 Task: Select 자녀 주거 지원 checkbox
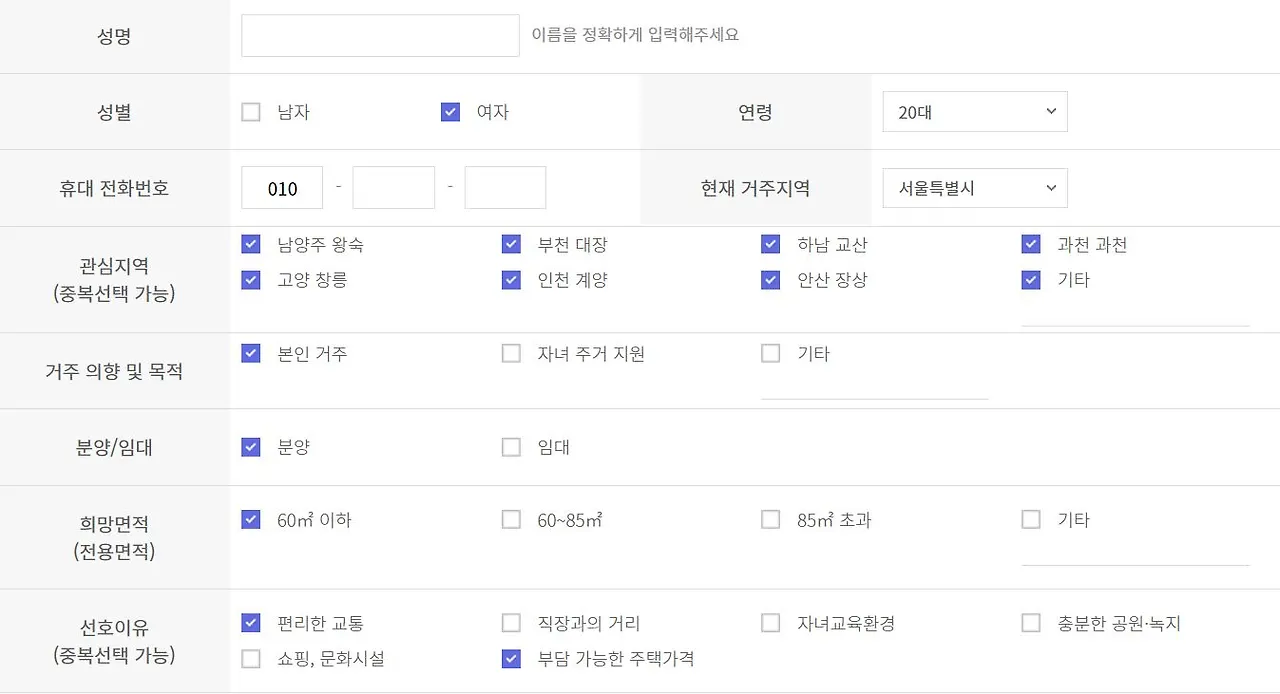(x=511, y=353)
